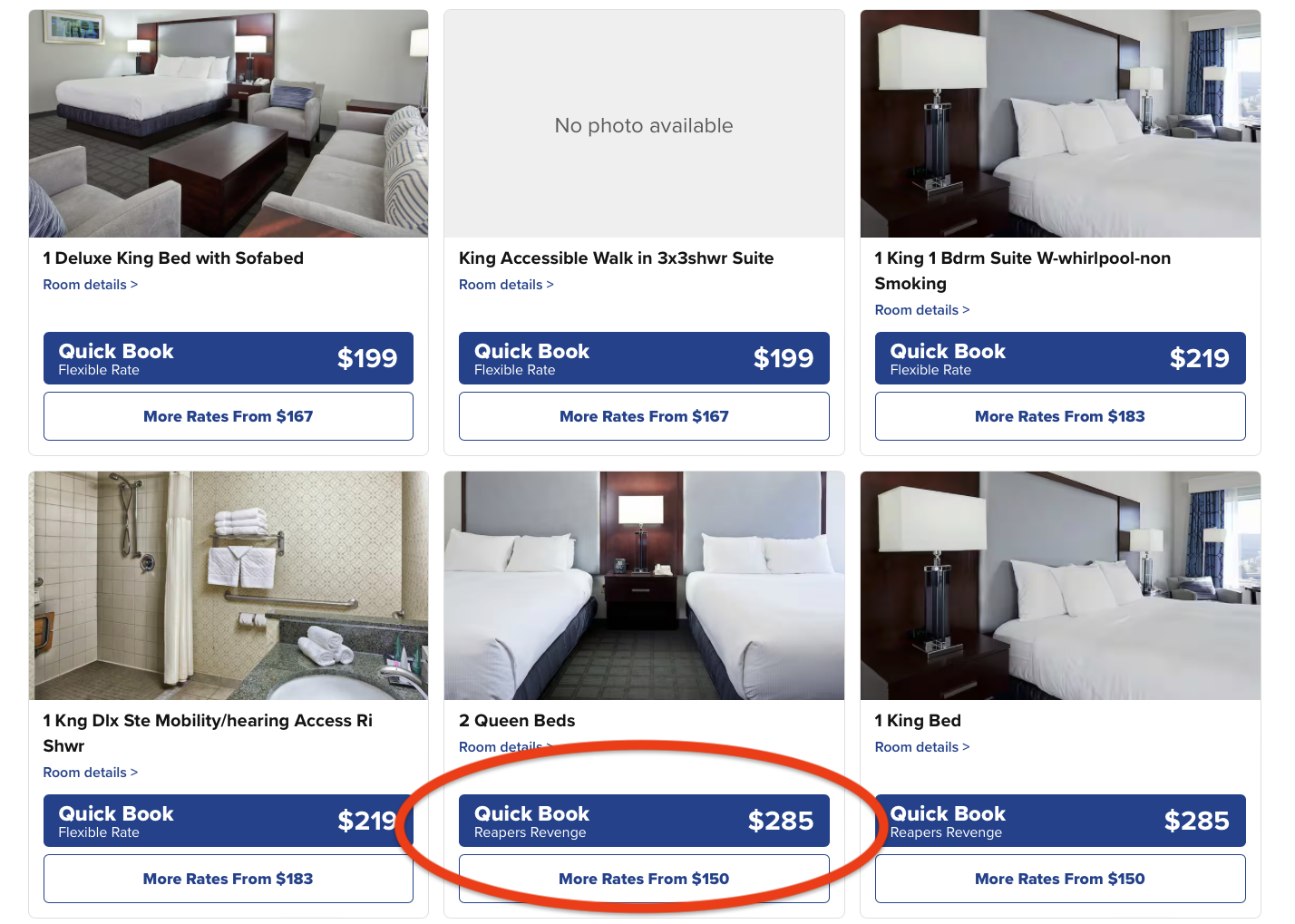Quick Book Deluxe King Sofabed at $199
This screenshot has height=924, width=1295.
(228, 358)
